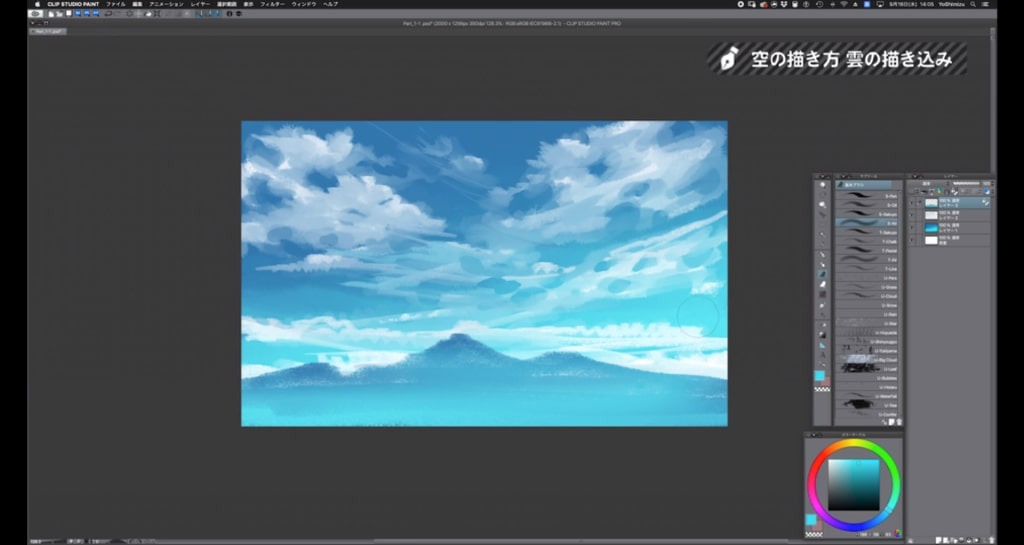This screenshot has width=1024, height=545.
Task: Choose the U-Tree brush
Action: [x=868, y=405]
